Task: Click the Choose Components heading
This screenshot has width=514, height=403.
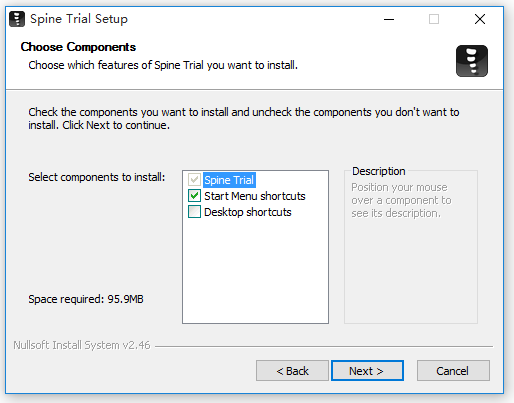Action: (78, 47)
